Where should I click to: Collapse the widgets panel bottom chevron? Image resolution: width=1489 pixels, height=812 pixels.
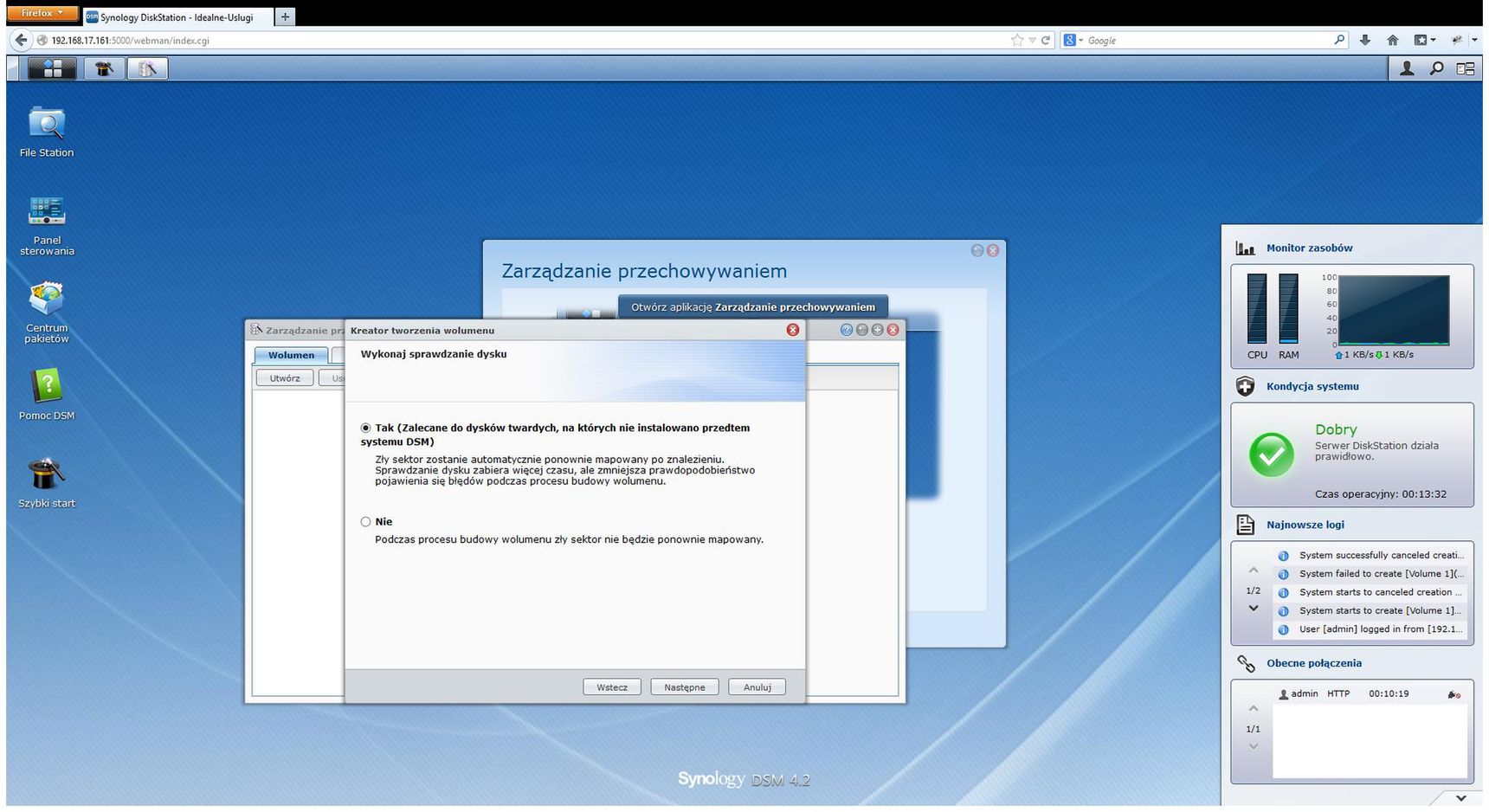(1461, 798)
